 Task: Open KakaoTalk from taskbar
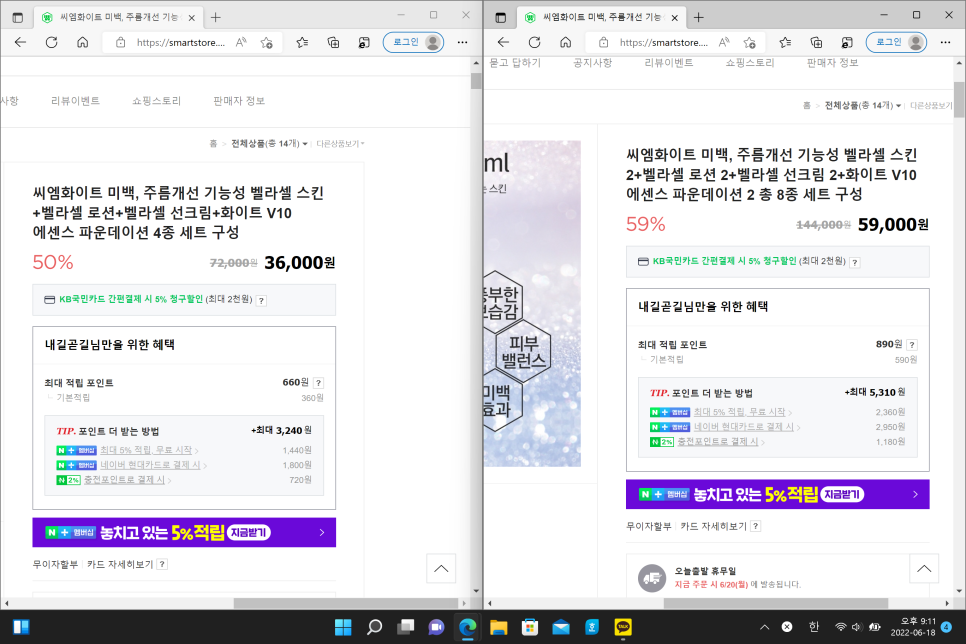point(623,627)
